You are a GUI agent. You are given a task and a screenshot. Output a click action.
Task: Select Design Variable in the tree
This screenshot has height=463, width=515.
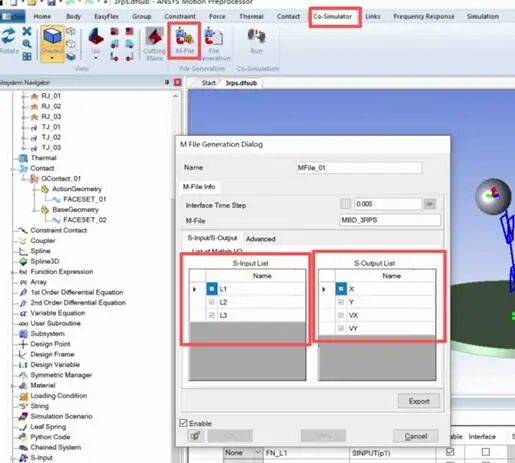55,365
